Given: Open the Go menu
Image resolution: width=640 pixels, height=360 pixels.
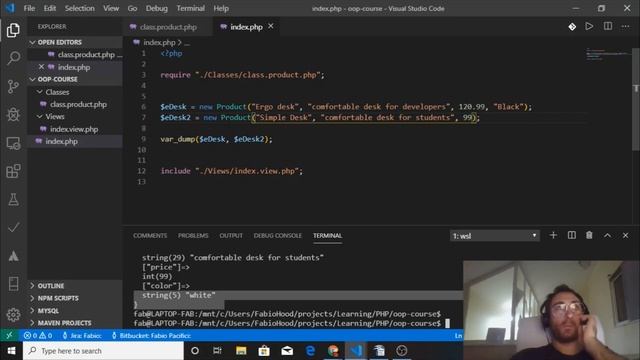Looking at the screenshot, I should coord(132,8).
